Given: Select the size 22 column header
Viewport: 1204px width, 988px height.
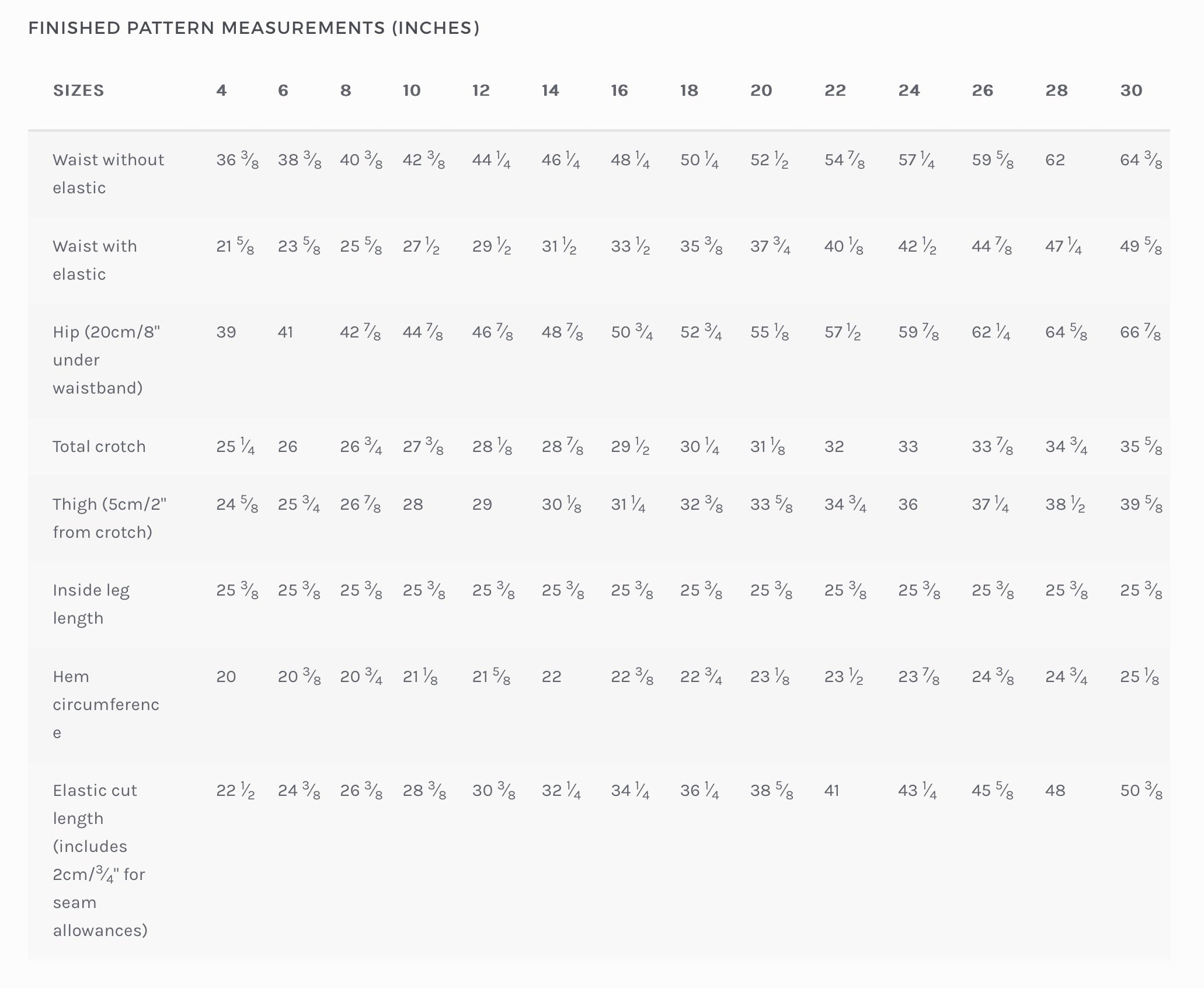Looking at the screenshot, I should (835, 91).
